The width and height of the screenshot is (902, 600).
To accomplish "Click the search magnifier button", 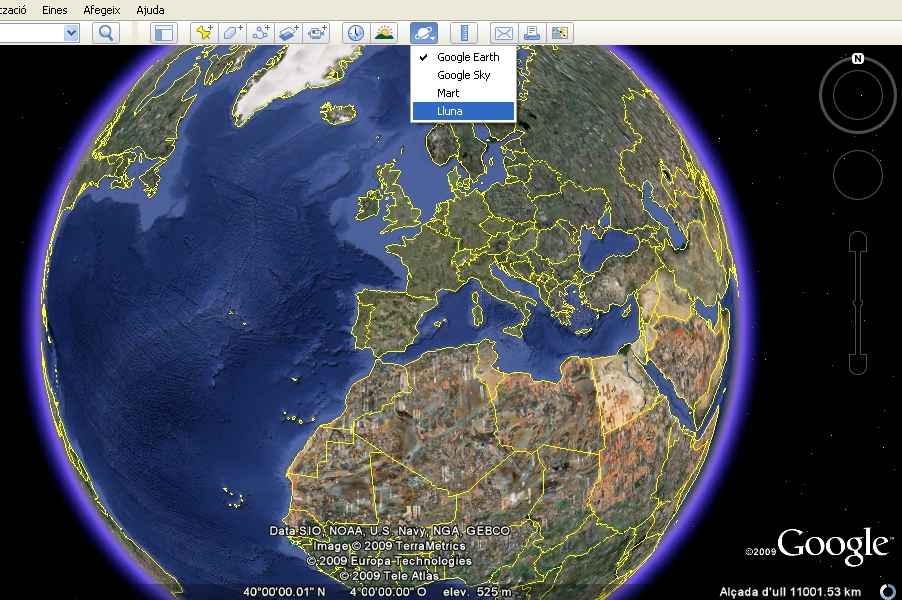I will pos(106,33).
